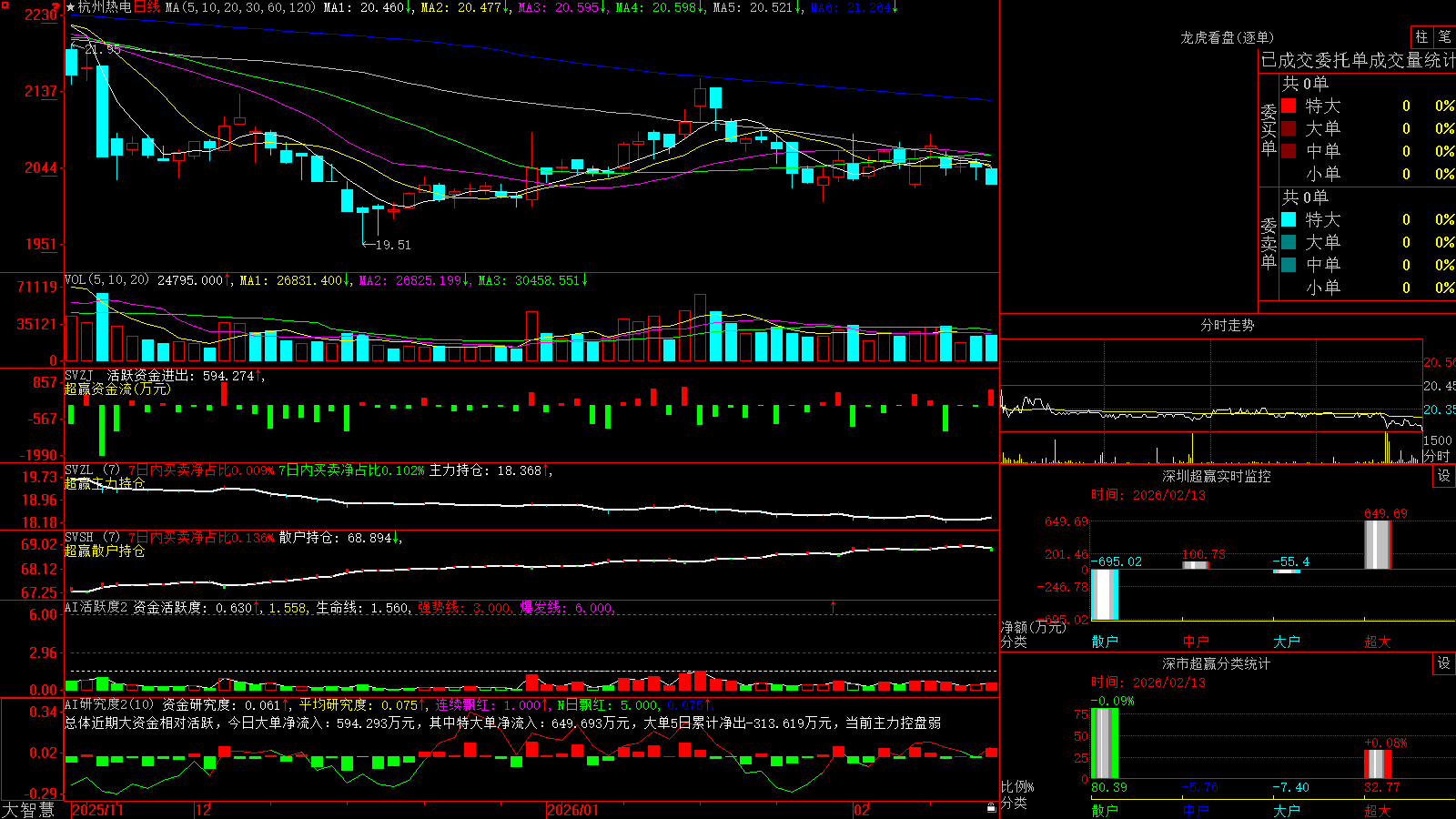Click the 委卖单 section label
This screenshot has width=1456, height=819.
1269,243
